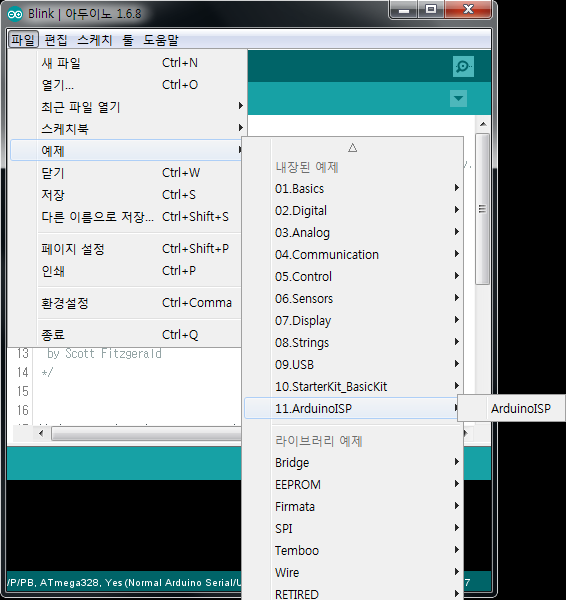Click the editor vertical scrollbar thumb
Image resolution: width=566 pixels, height=600 pixels.
(483, 209)
